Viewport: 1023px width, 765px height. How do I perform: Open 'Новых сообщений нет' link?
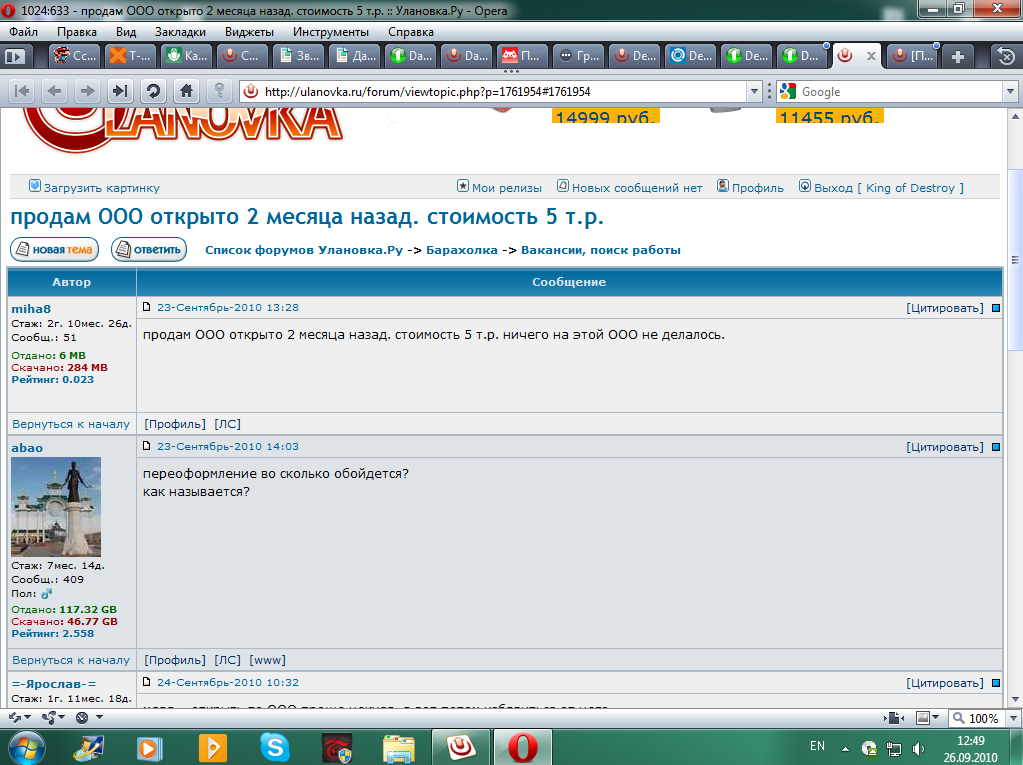[x=637, y=188]
